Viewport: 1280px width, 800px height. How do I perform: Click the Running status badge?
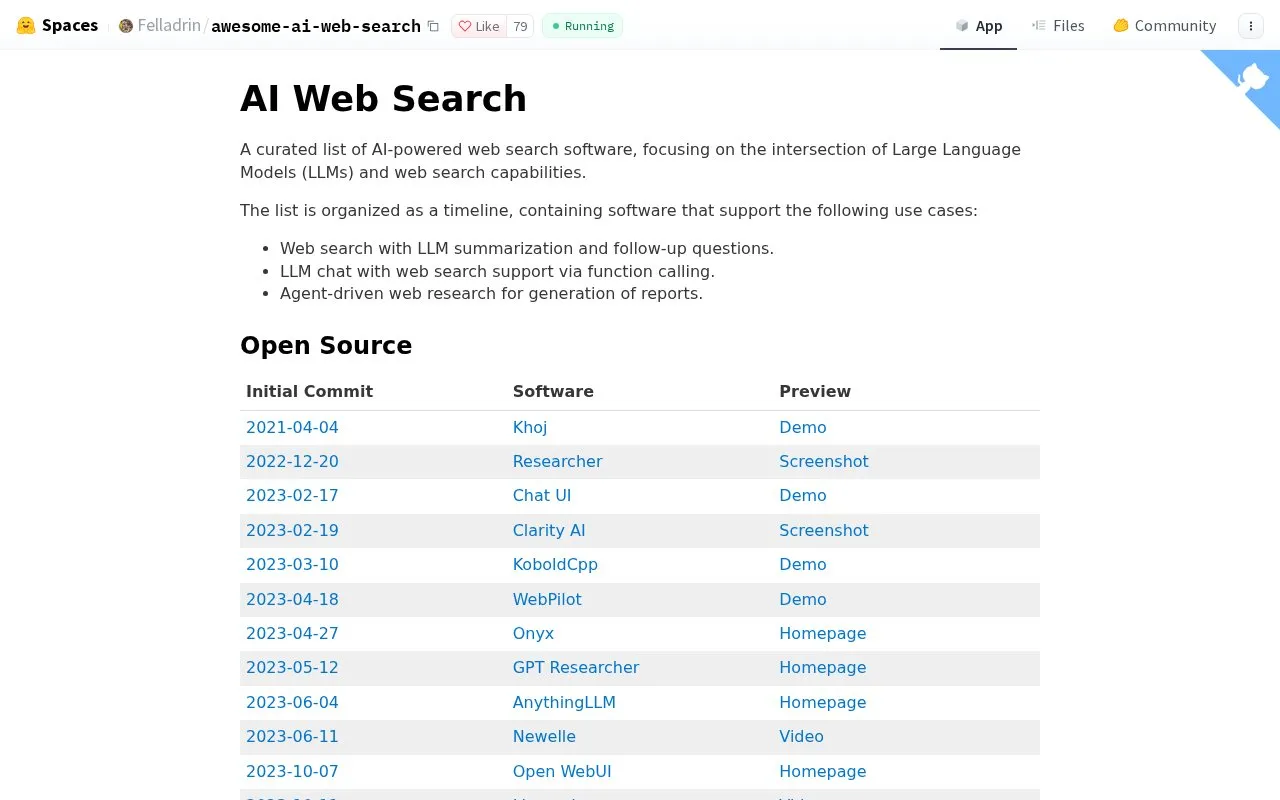582,26
